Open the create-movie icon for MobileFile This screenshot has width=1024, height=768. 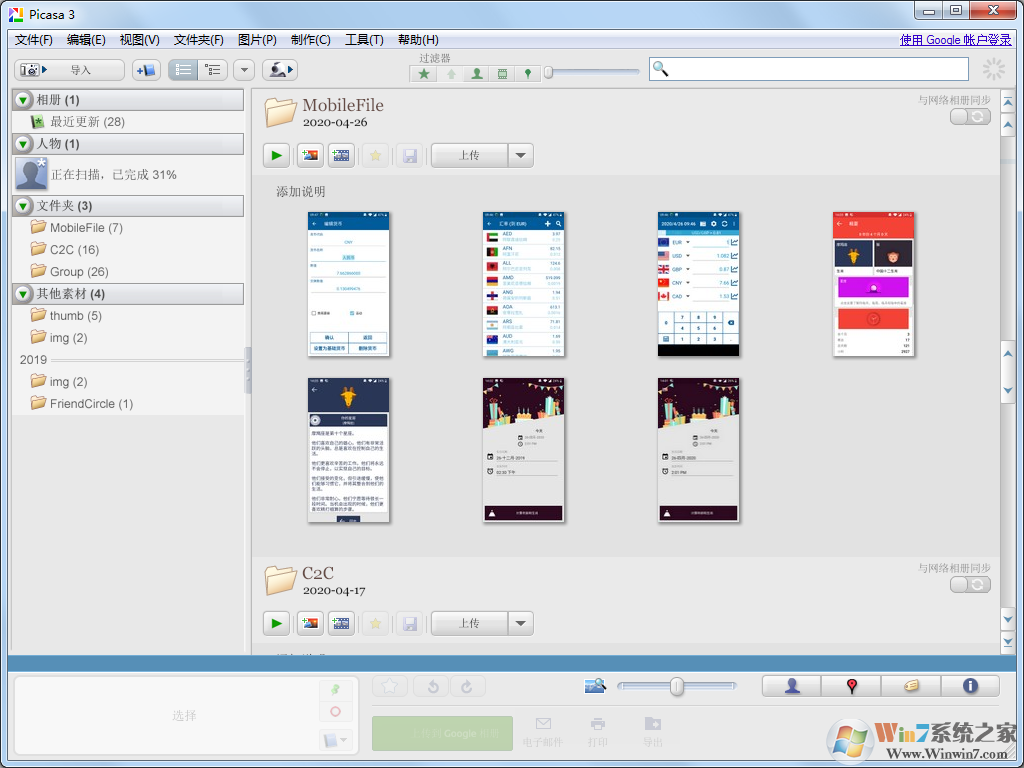click(x=340, y=155)
